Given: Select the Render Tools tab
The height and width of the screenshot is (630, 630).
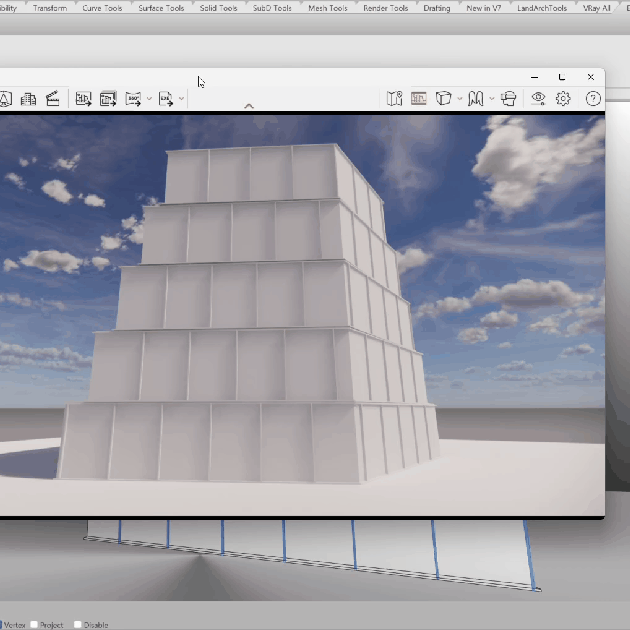Looking at the screenshot, I should (x=385, y=8).
